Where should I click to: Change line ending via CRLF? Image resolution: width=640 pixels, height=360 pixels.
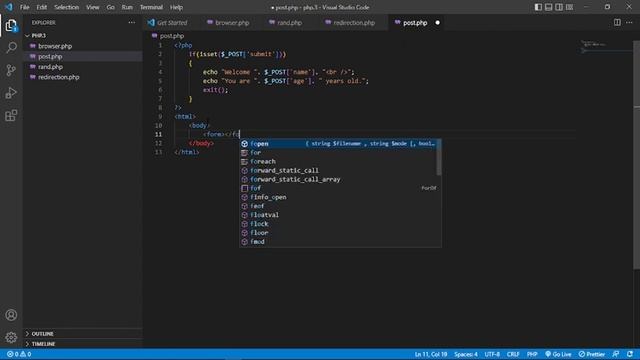coord(513,354)
